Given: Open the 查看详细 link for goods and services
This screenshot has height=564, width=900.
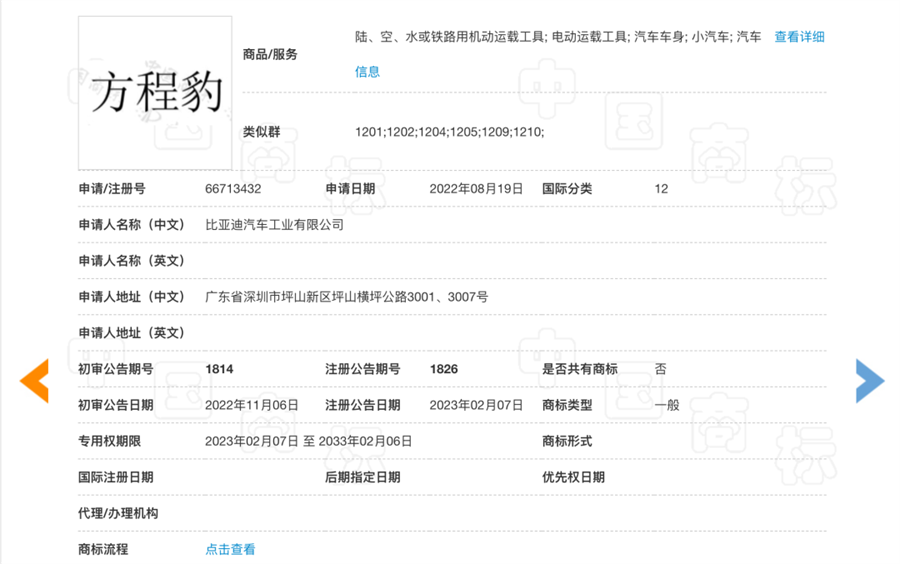Looking at the screenshot, I should click(799, 37).
